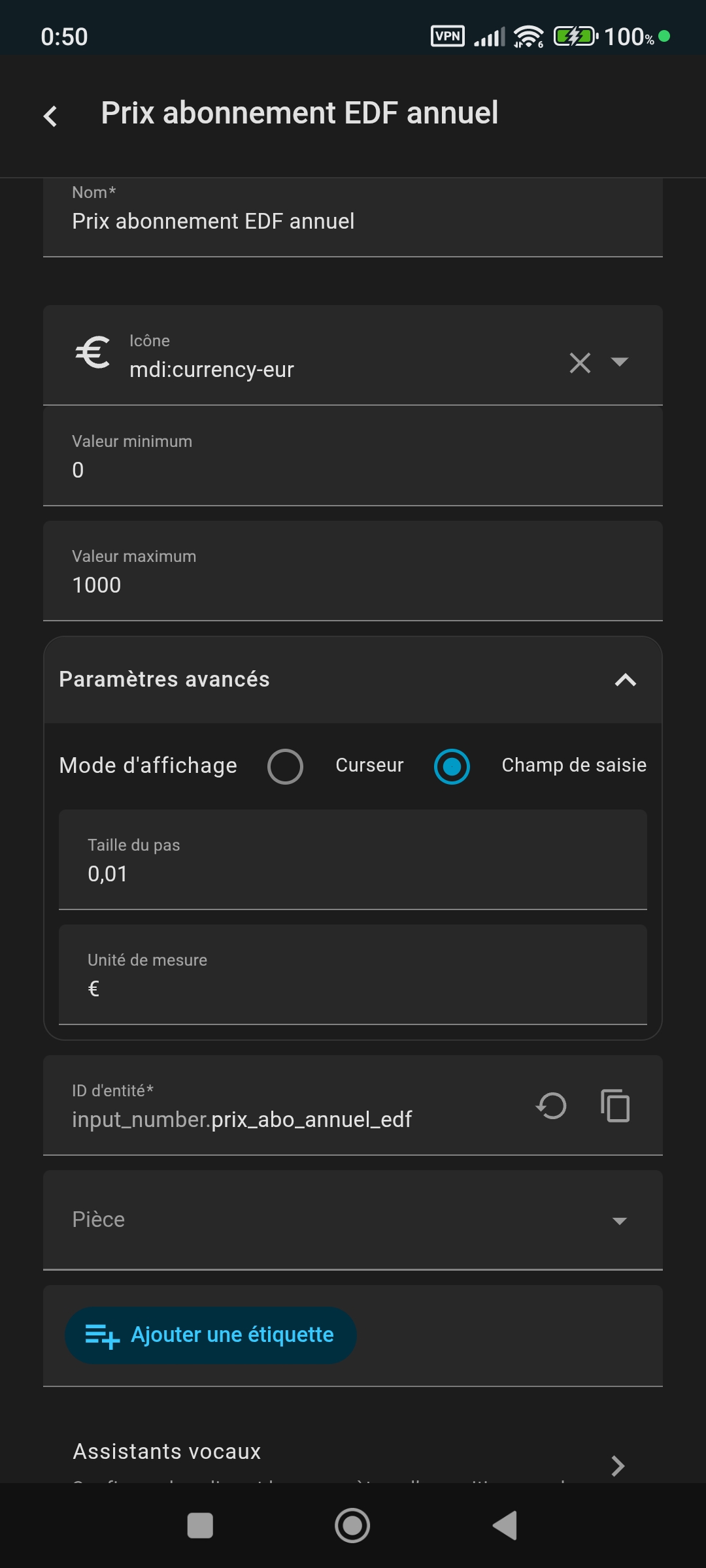Clear the mdi:currency-eur icon selection
The width and height of the screenshot is (706, 1568).
tap(580, 363)
